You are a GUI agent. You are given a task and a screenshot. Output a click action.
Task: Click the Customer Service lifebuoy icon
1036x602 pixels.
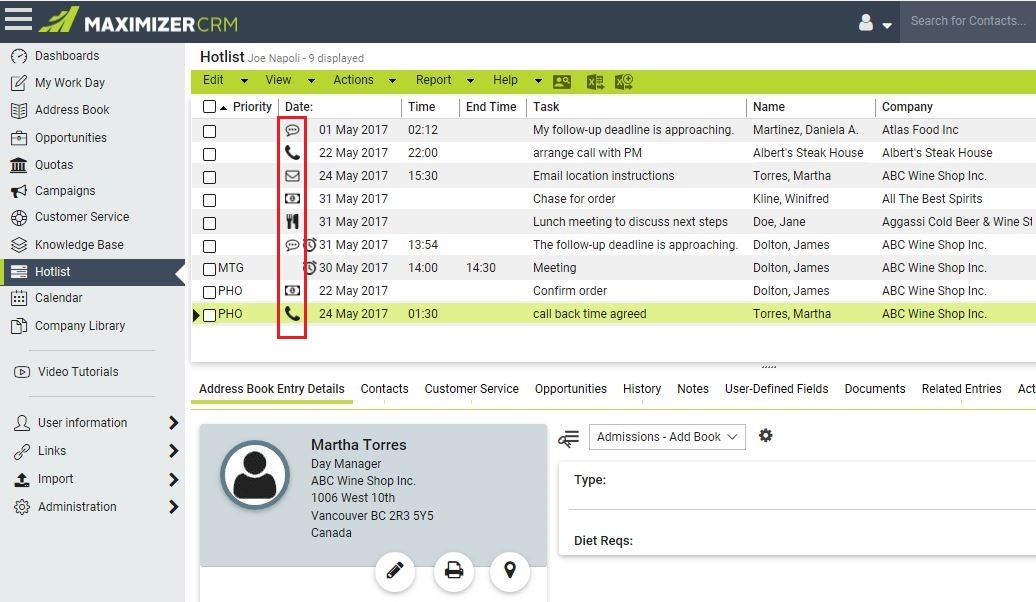point(19,217)
